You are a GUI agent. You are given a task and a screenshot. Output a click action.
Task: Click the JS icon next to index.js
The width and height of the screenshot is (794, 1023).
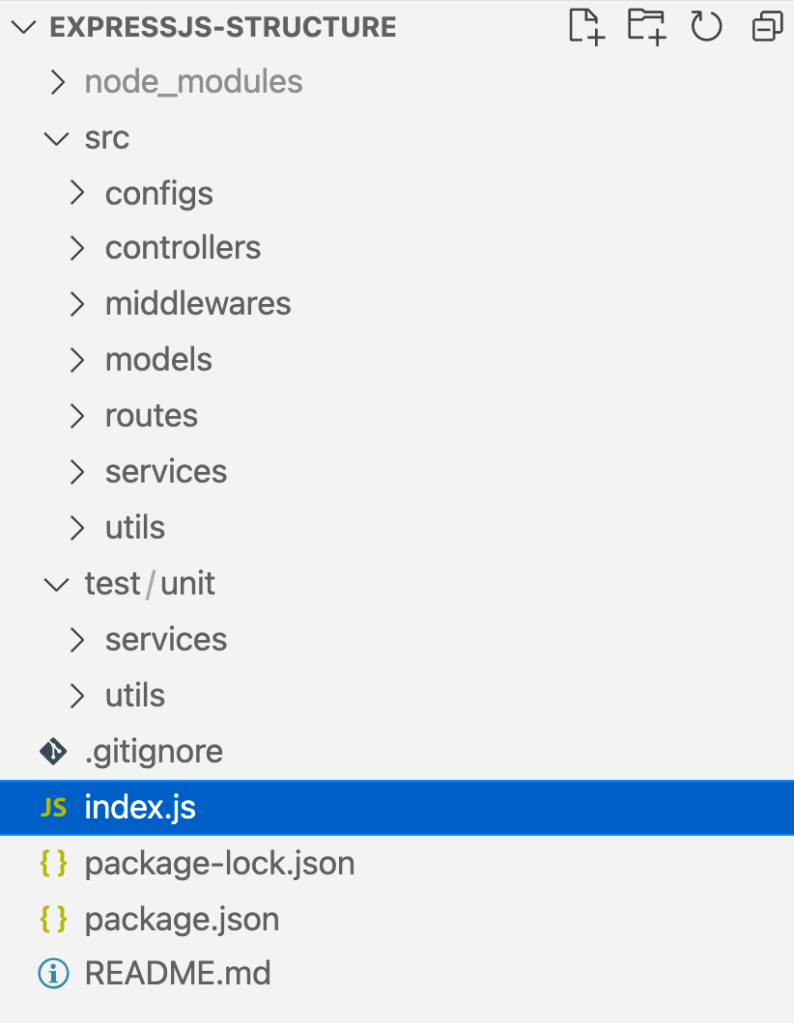52,807
